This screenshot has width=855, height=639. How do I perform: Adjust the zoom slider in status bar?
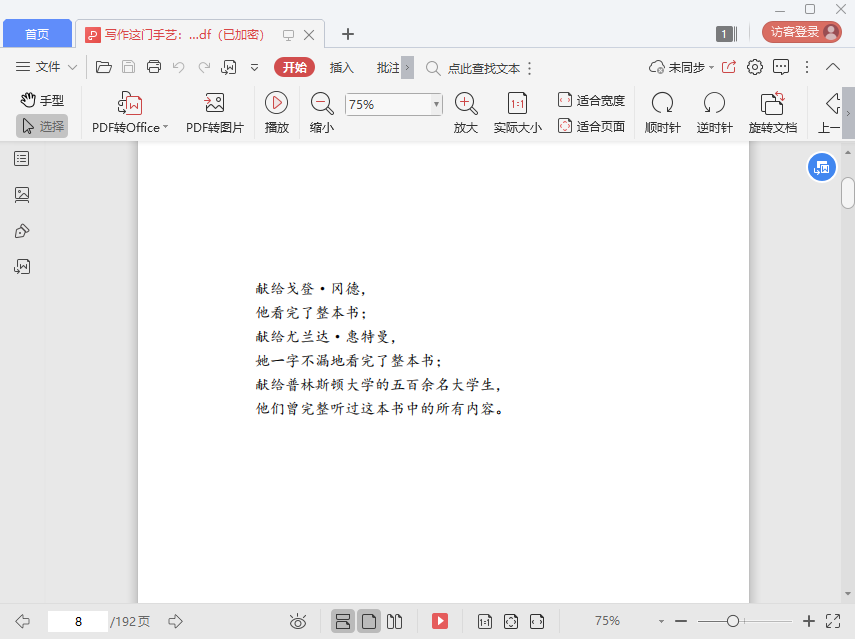733,621
